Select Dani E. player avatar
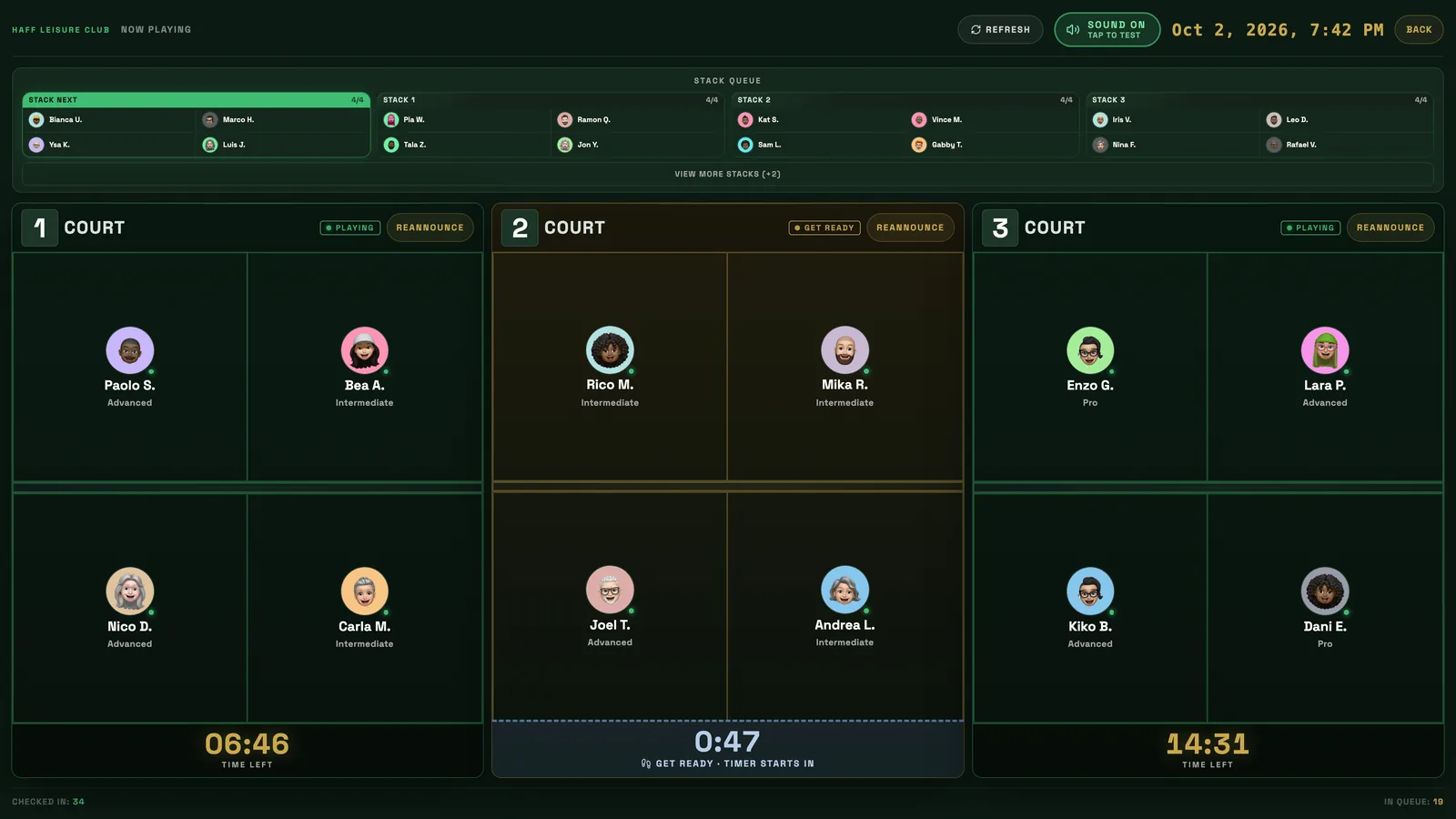The height and width of the screenshot is (819, 1456). 1325,591
